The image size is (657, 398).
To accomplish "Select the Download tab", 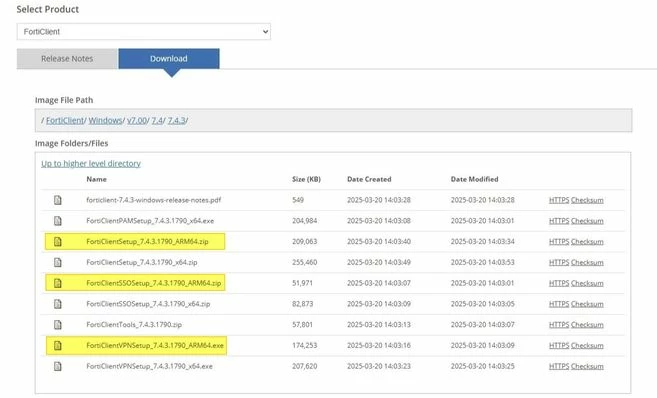I will (169, 59).
